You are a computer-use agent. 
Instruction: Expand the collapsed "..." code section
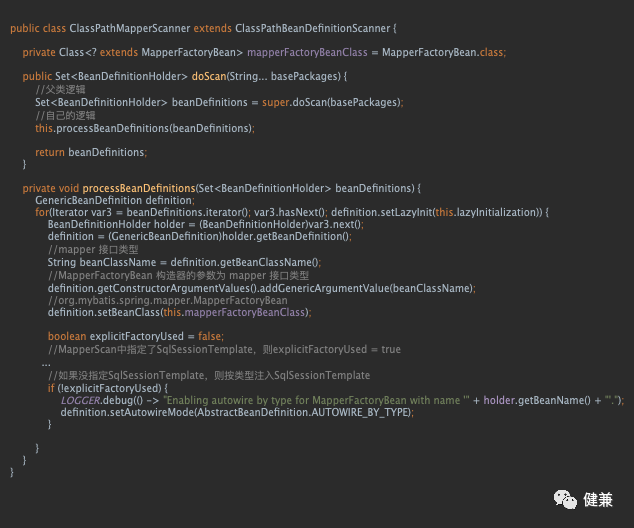46,362
